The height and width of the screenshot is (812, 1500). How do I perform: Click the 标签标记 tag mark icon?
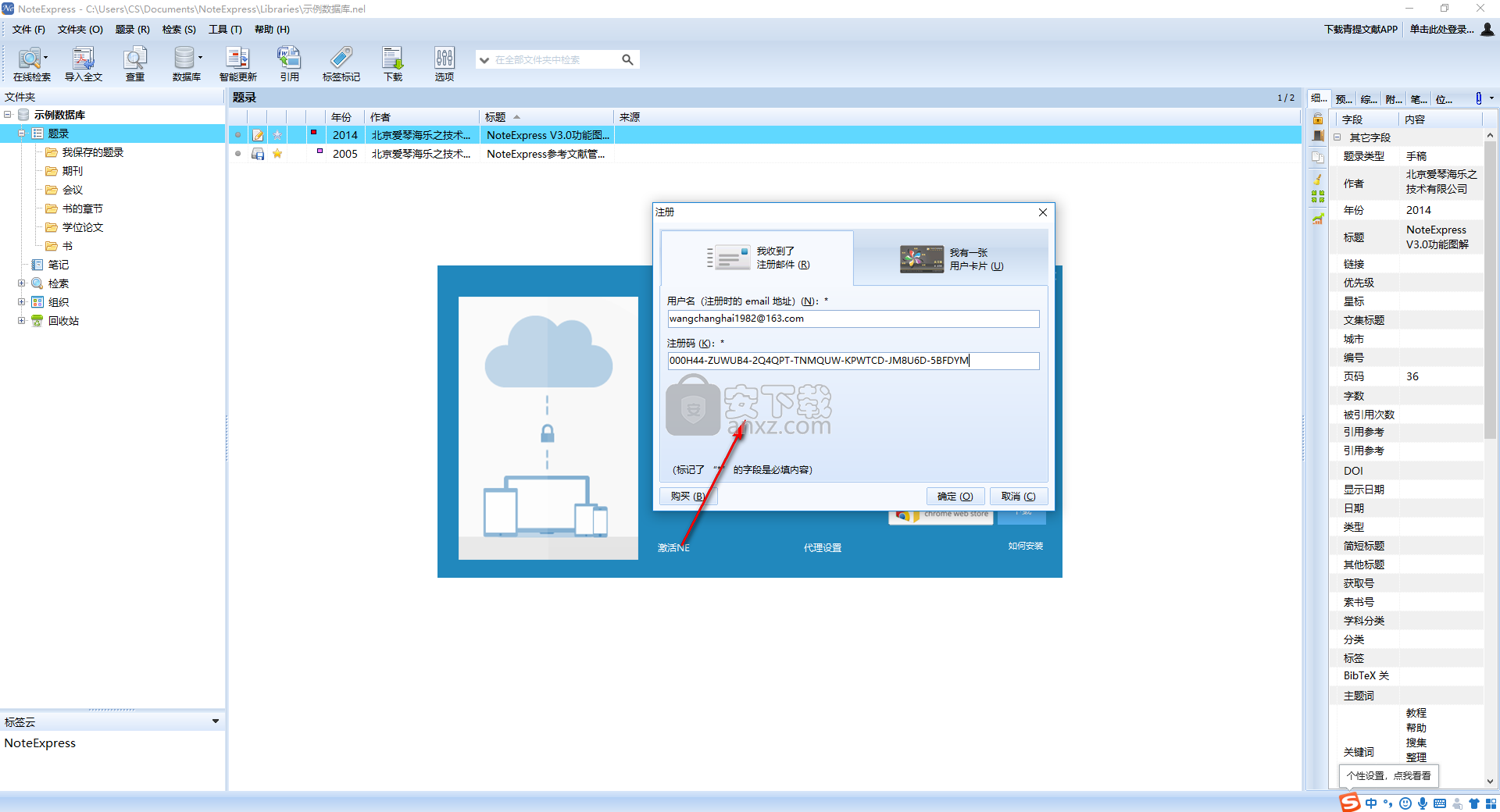tap(341, 63)
